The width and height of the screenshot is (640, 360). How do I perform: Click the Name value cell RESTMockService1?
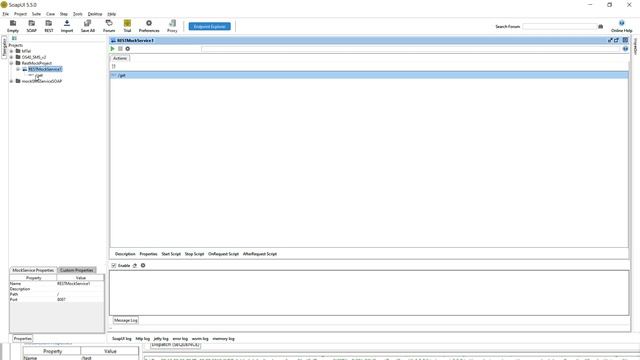coord(80,284)
